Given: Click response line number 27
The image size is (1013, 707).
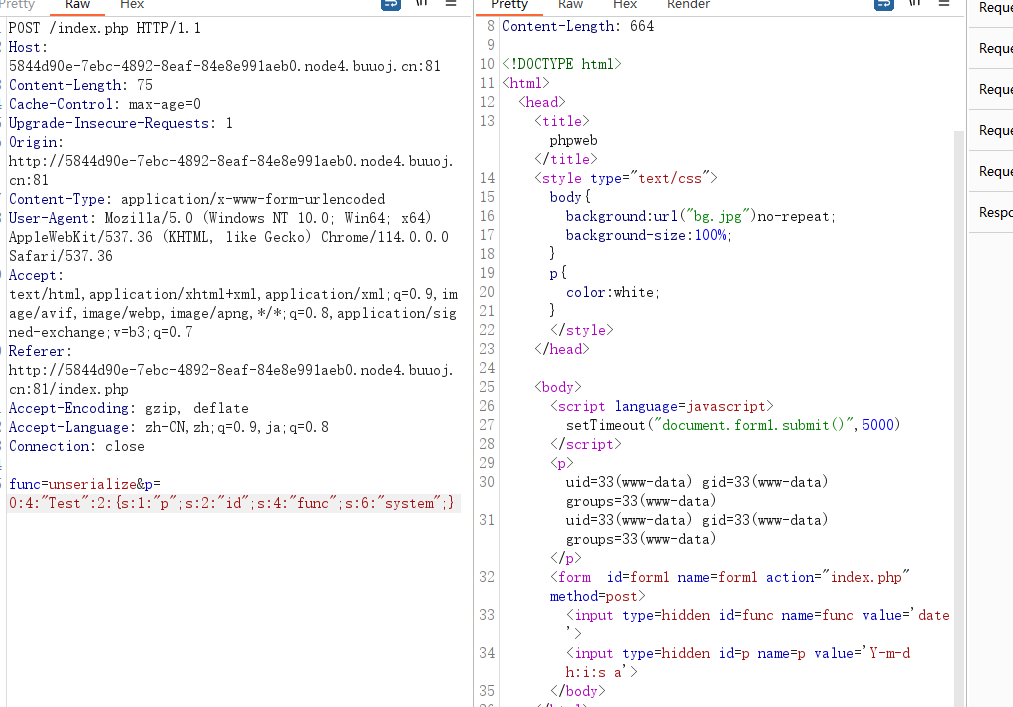Looking at the screenshot, I should pos(487,425).
